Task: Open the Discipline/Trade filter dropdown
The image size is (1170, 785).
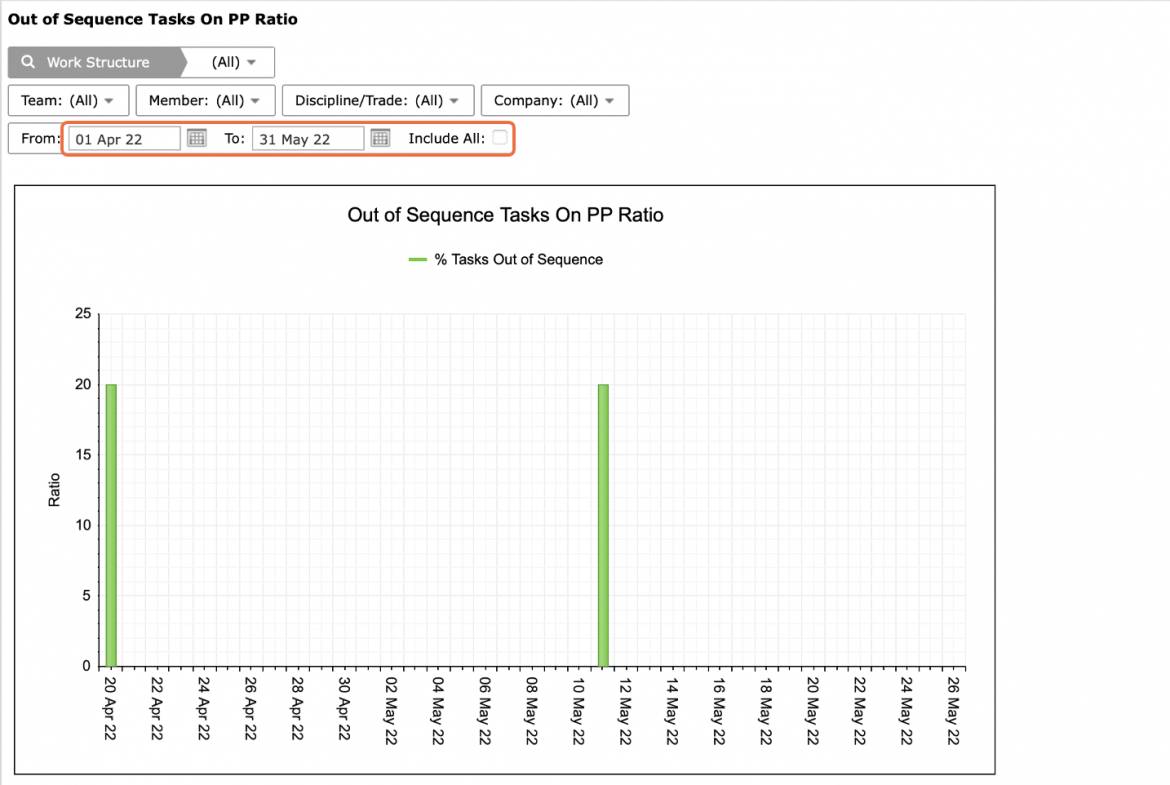Action: click(x=378, y=101)
